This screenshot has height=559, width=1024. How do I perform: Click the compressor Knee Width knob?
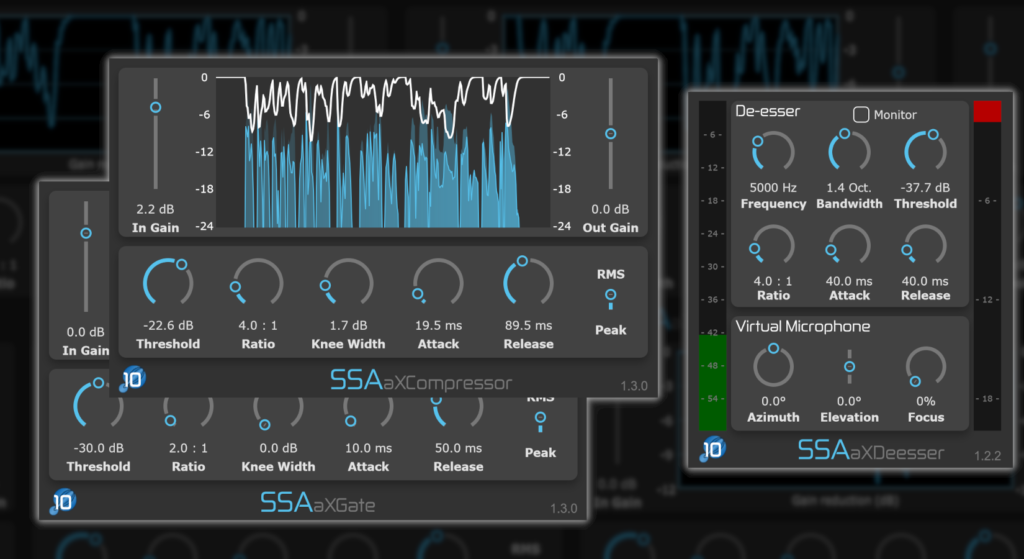(x=347, y=282)
